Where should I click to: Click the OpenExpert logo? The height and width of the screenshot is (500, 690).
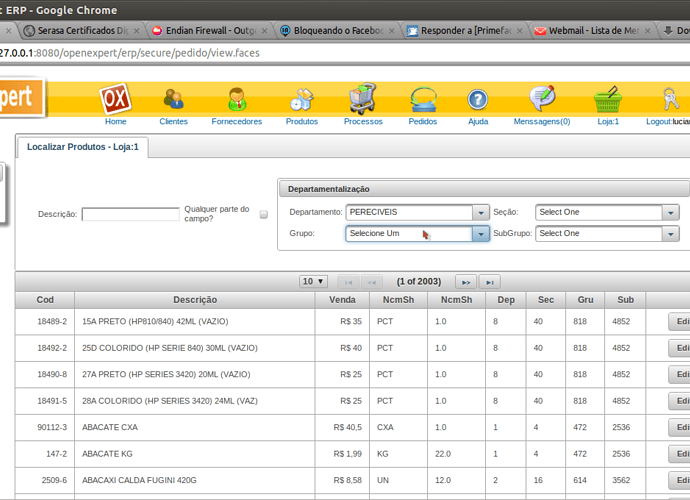tap(22, 98)
